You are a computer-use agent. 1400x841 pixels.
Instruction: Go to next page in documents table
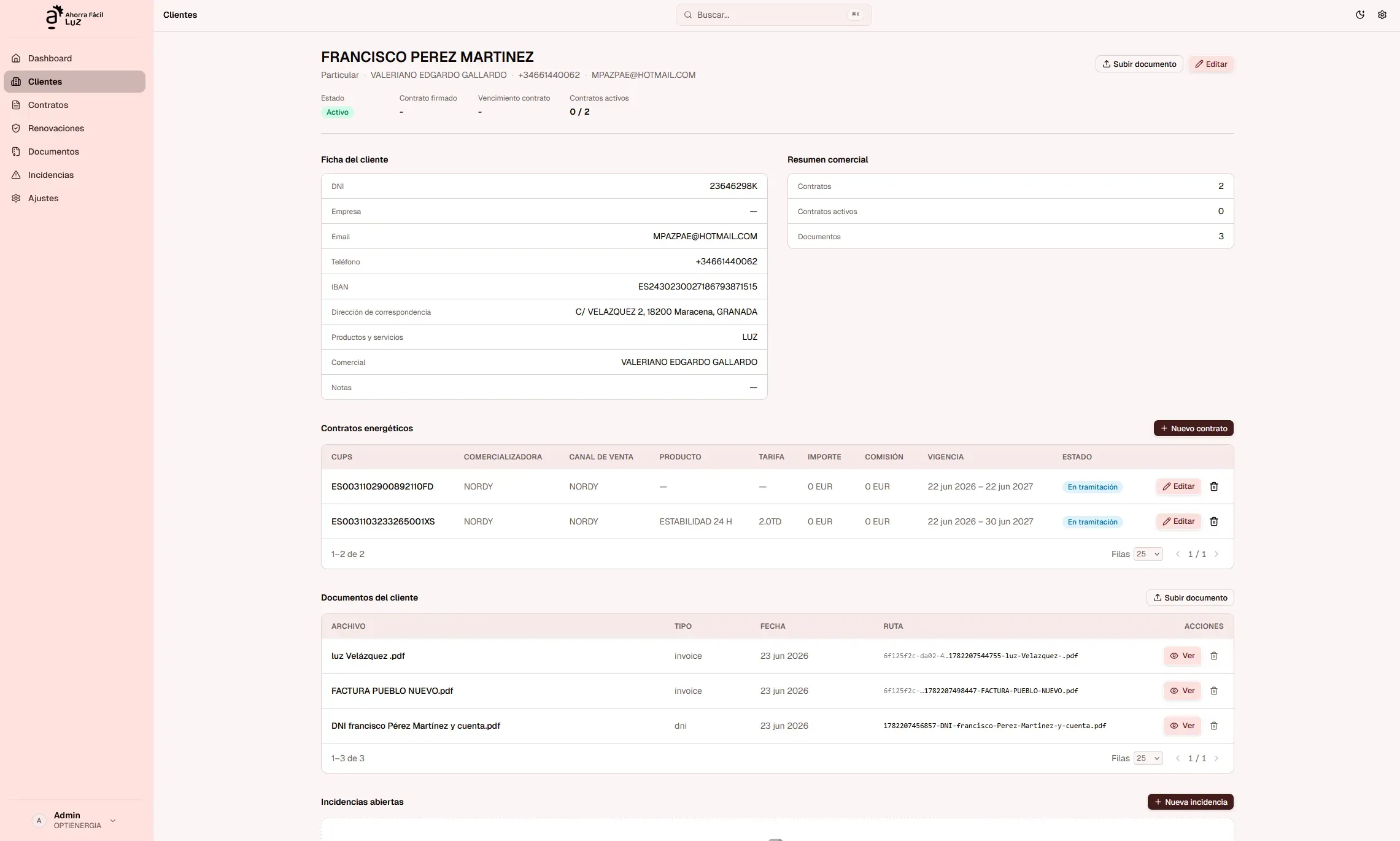pos(1216,758)
